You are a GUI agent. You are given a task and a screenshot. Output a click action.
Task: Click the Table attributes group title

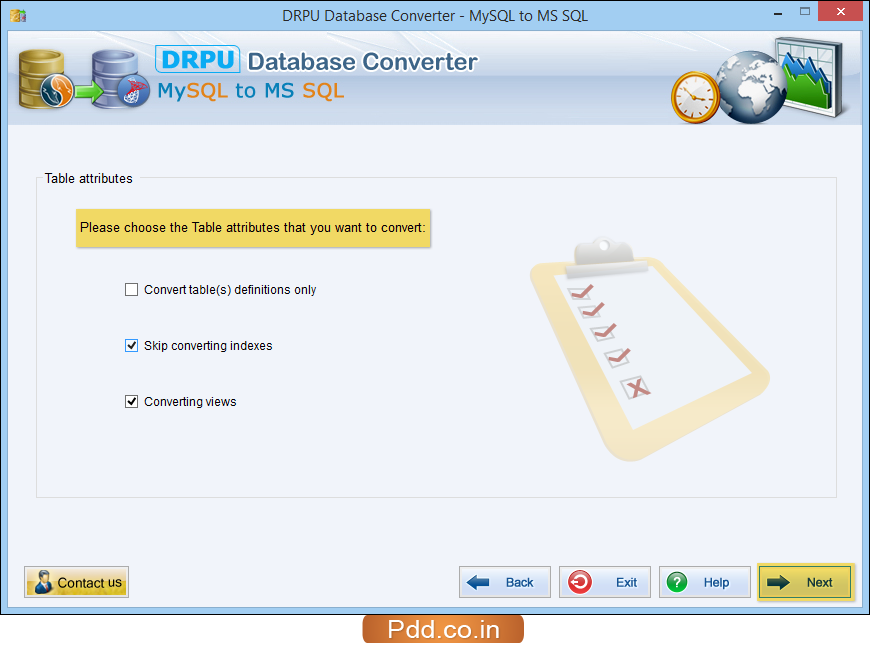(x=89, y=179)
